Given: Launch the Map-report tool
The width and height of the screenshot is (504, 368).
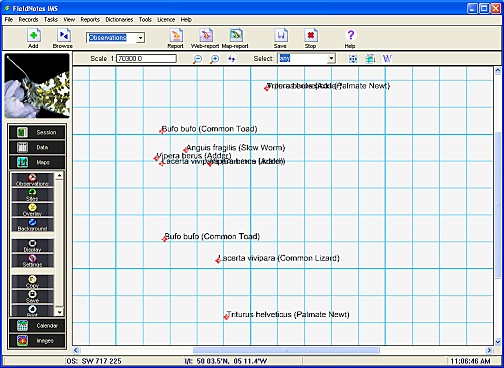Looking at the screenshot, I should pos(236,35).
